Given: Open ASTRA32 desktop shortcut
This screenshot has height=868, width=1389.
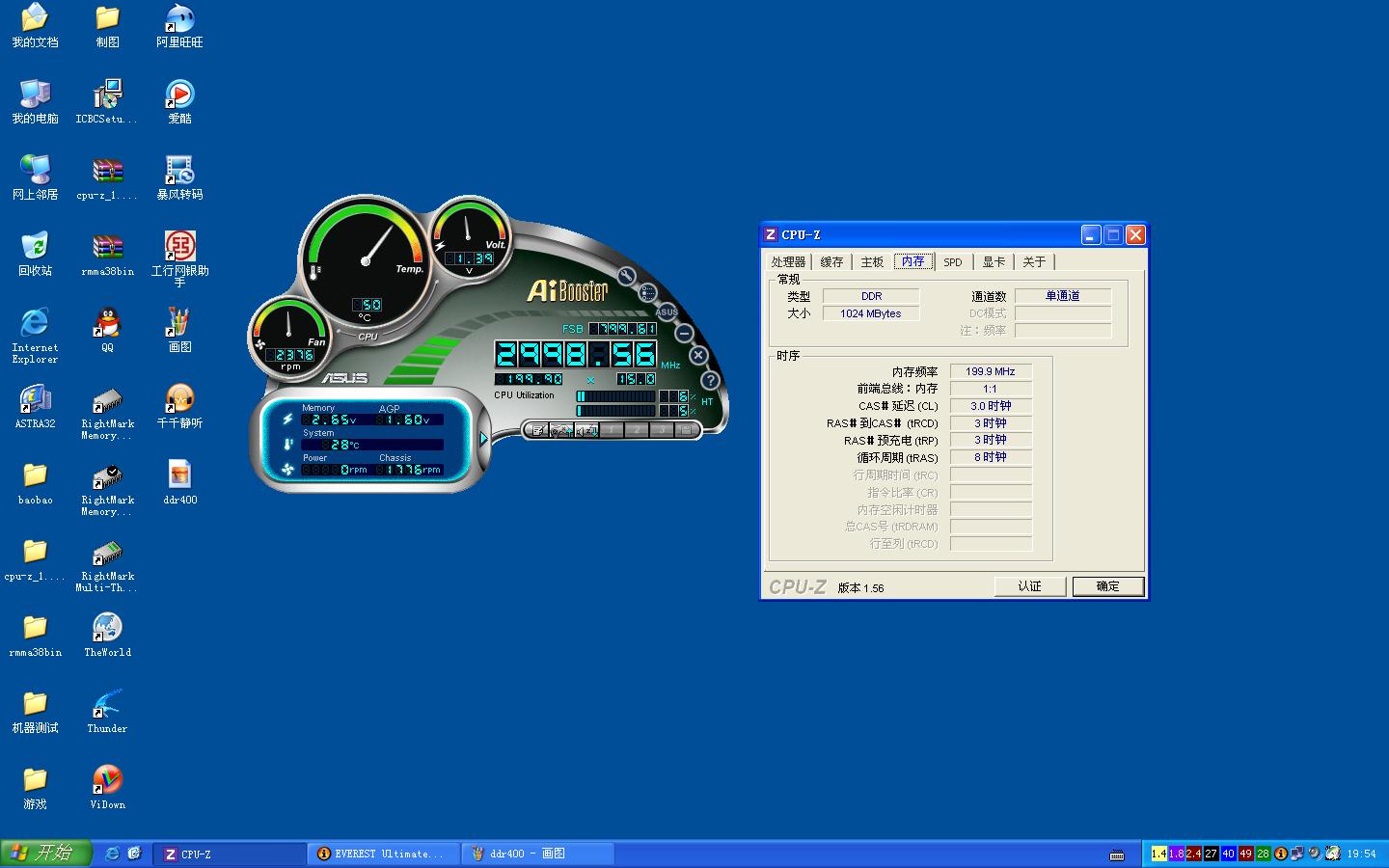Looking at the screenshot, I should click(35, 407).
